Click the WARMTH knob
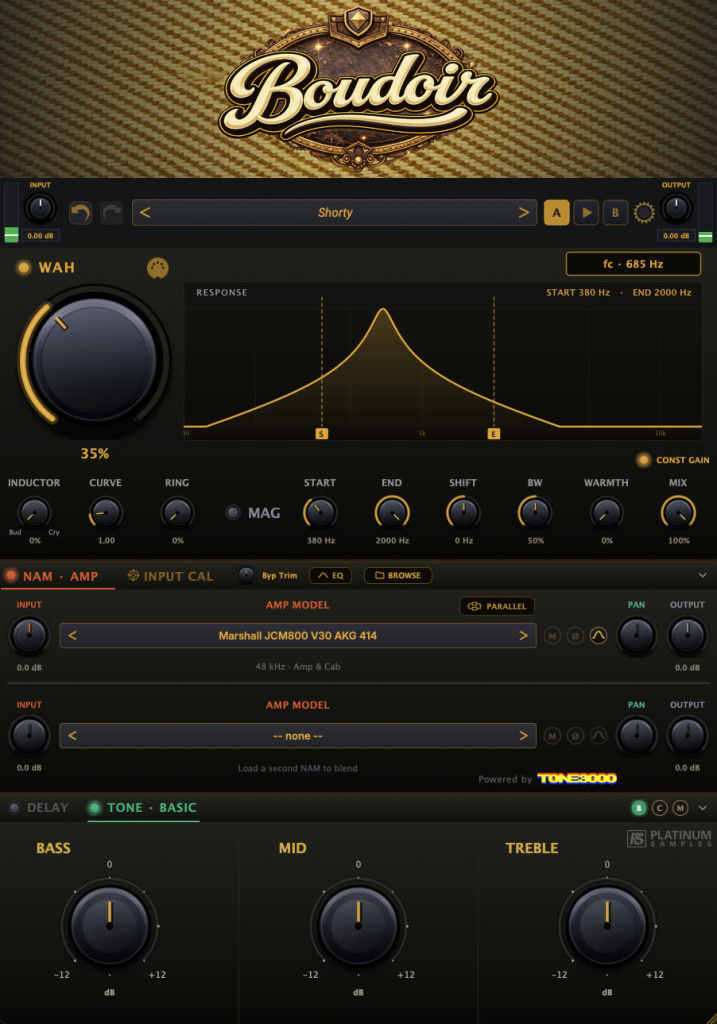717x1024 pixels. [x=607, y=513]
